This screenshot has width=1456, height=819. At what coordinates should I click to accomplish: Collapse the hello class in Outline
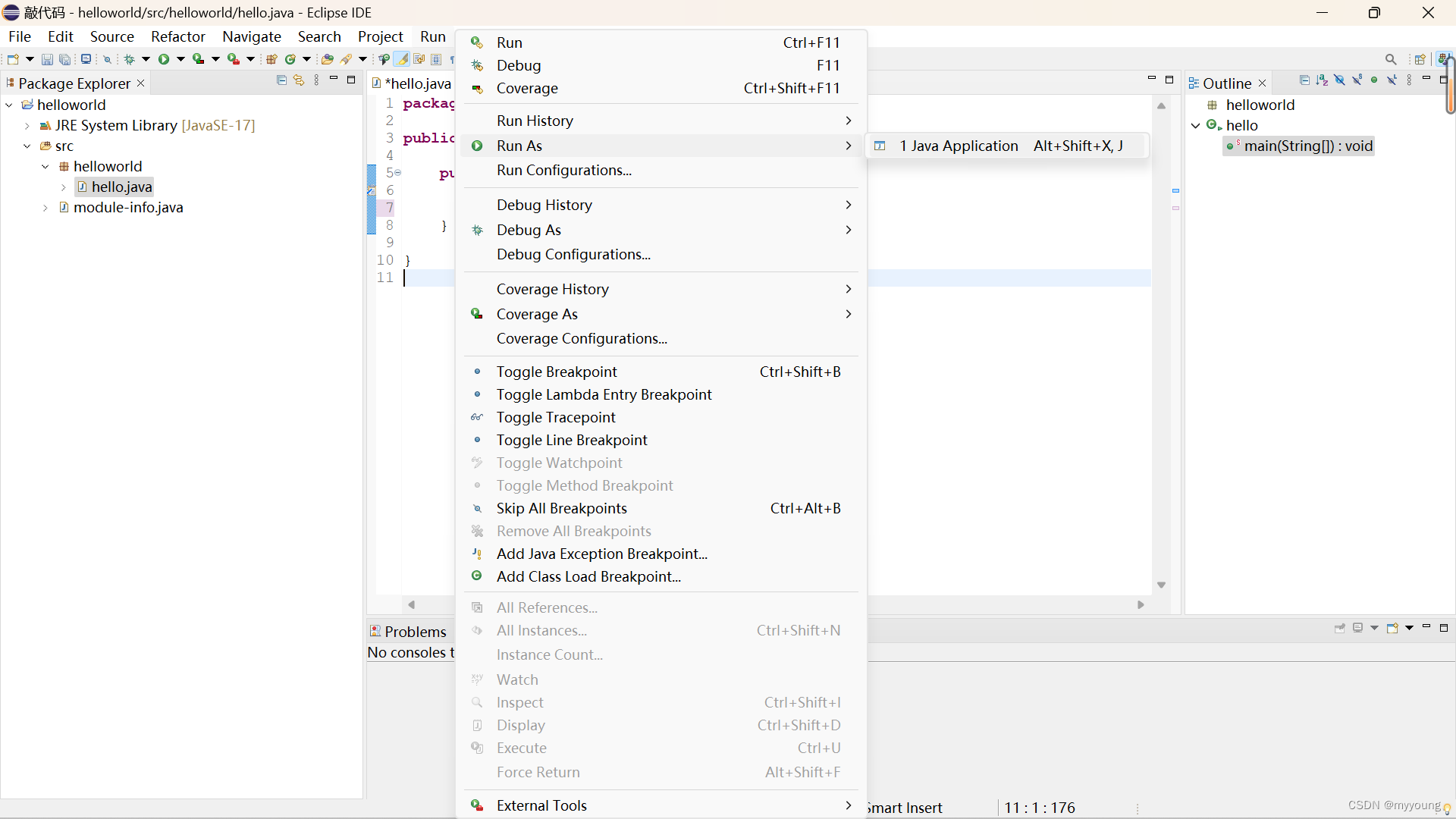[1196, 126]
